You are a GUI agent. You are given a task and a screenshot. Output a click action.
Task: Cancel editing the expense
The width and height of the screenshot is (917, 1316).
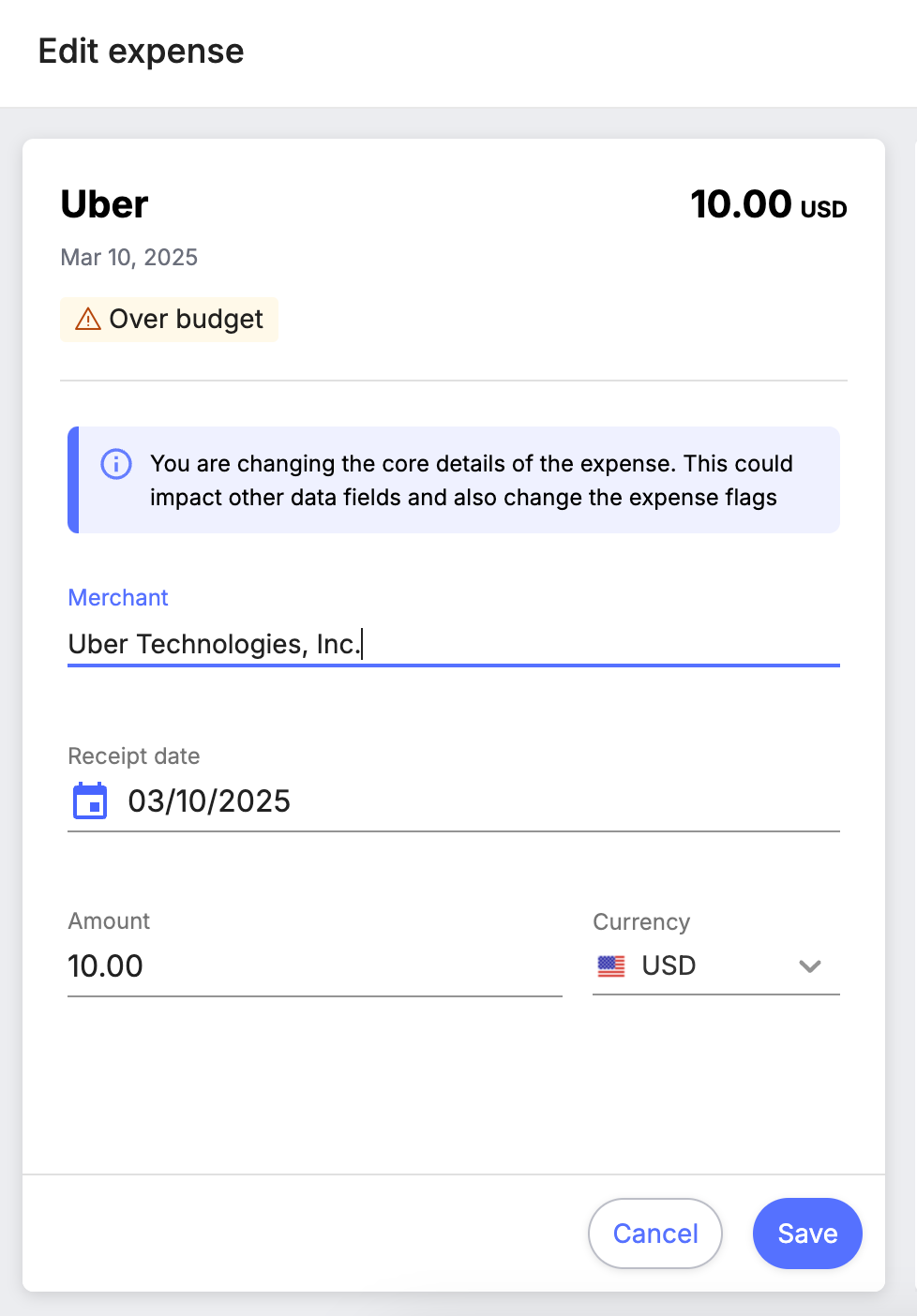[655, 1234]
